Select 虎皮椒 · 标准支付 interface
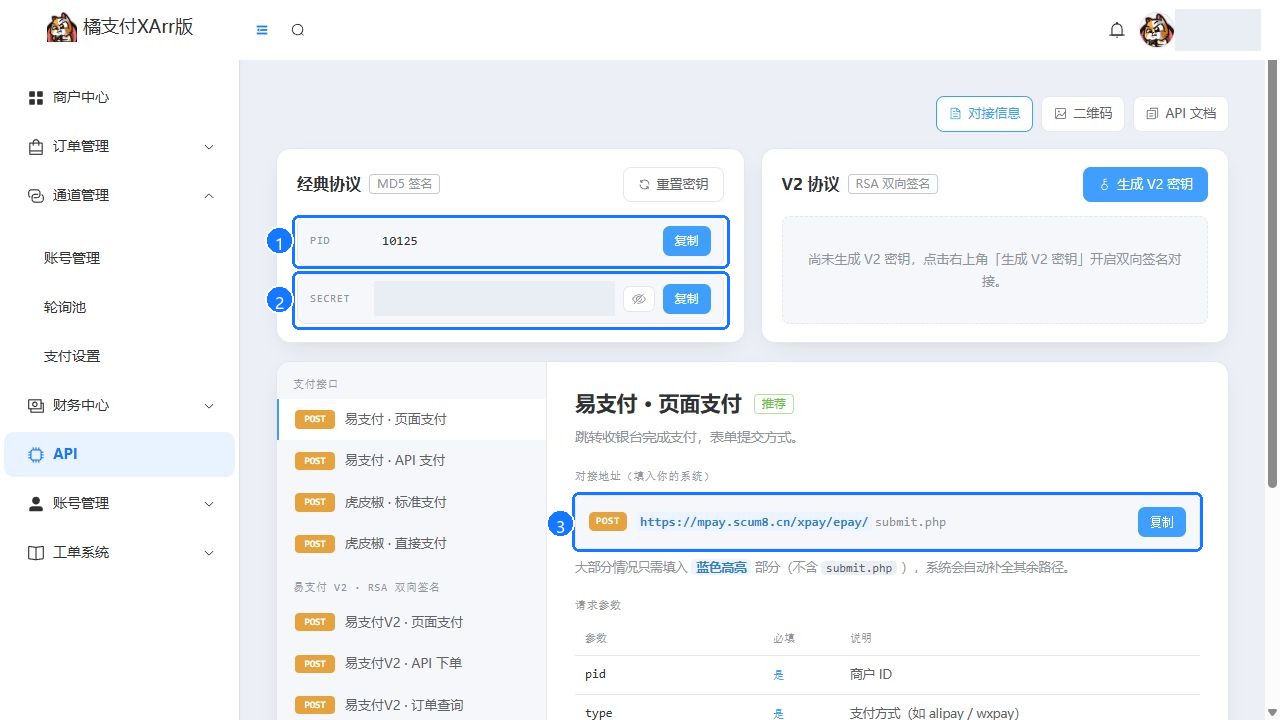 [x=412, y=502]
